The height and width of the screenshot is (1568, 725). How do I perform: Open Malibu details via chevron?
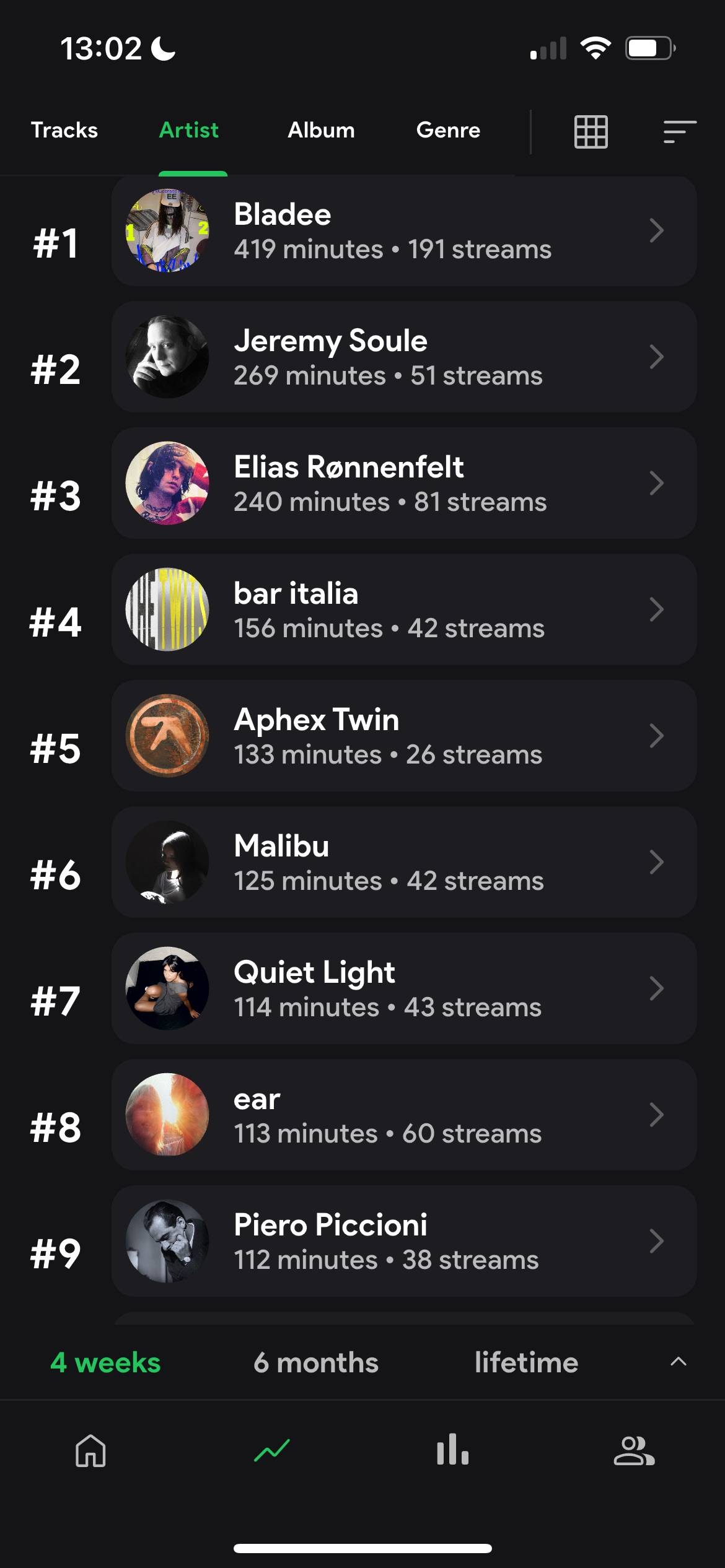pos(657,862)
